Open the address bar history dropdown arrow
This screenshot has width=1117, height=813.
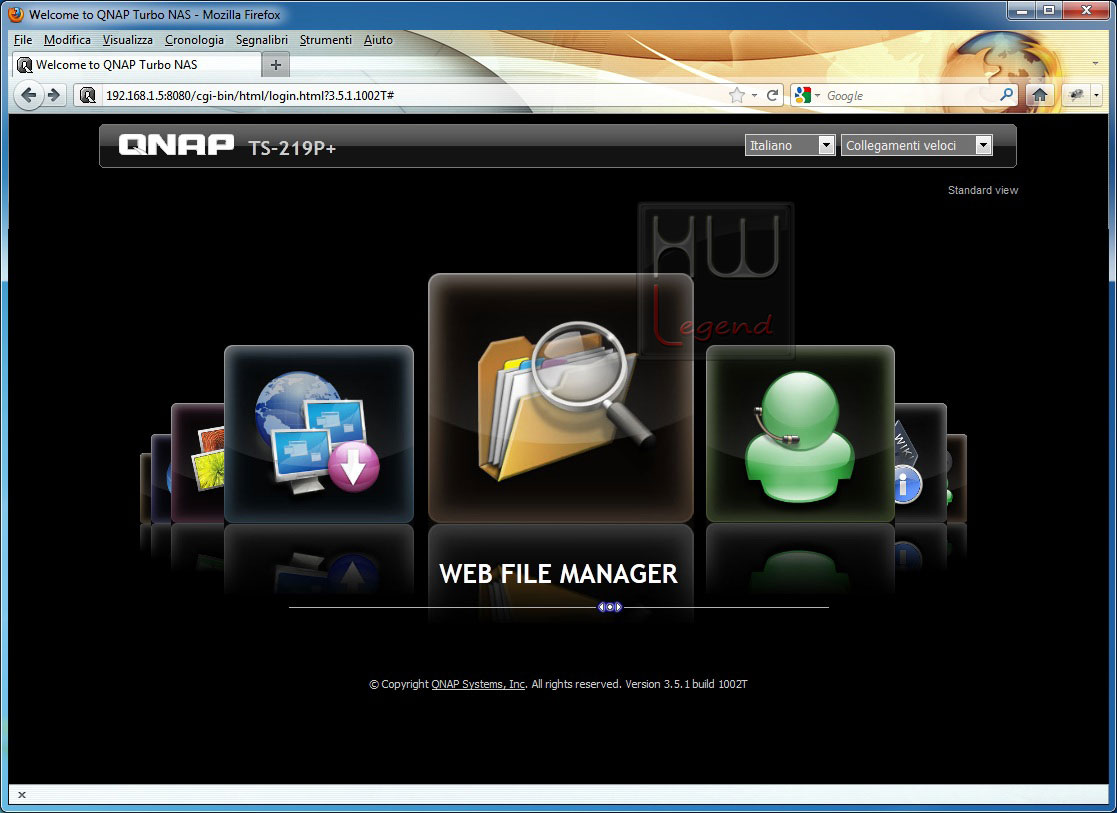pyautogui.click(x=754, y=95)
